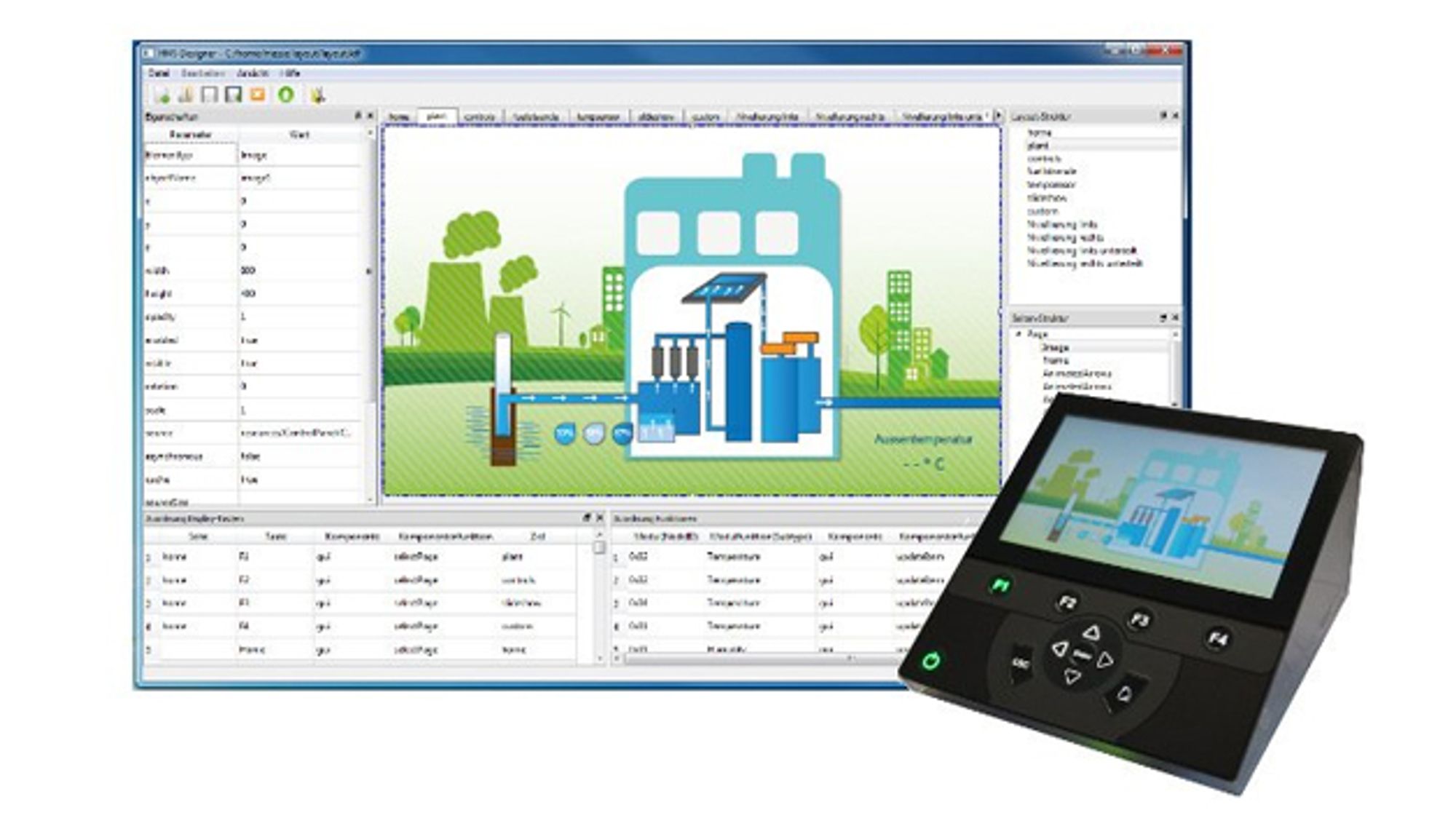Select Nivellierung links in Layout-Struktur

coord(1062,224)
